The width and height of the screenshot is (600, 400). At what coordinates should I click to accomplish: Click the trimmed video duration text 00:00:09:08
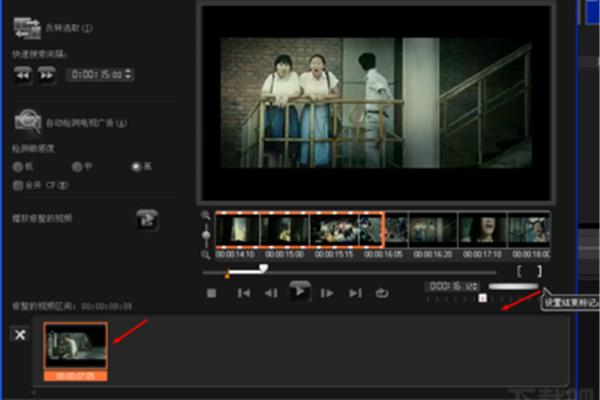[x=106, y=307]
